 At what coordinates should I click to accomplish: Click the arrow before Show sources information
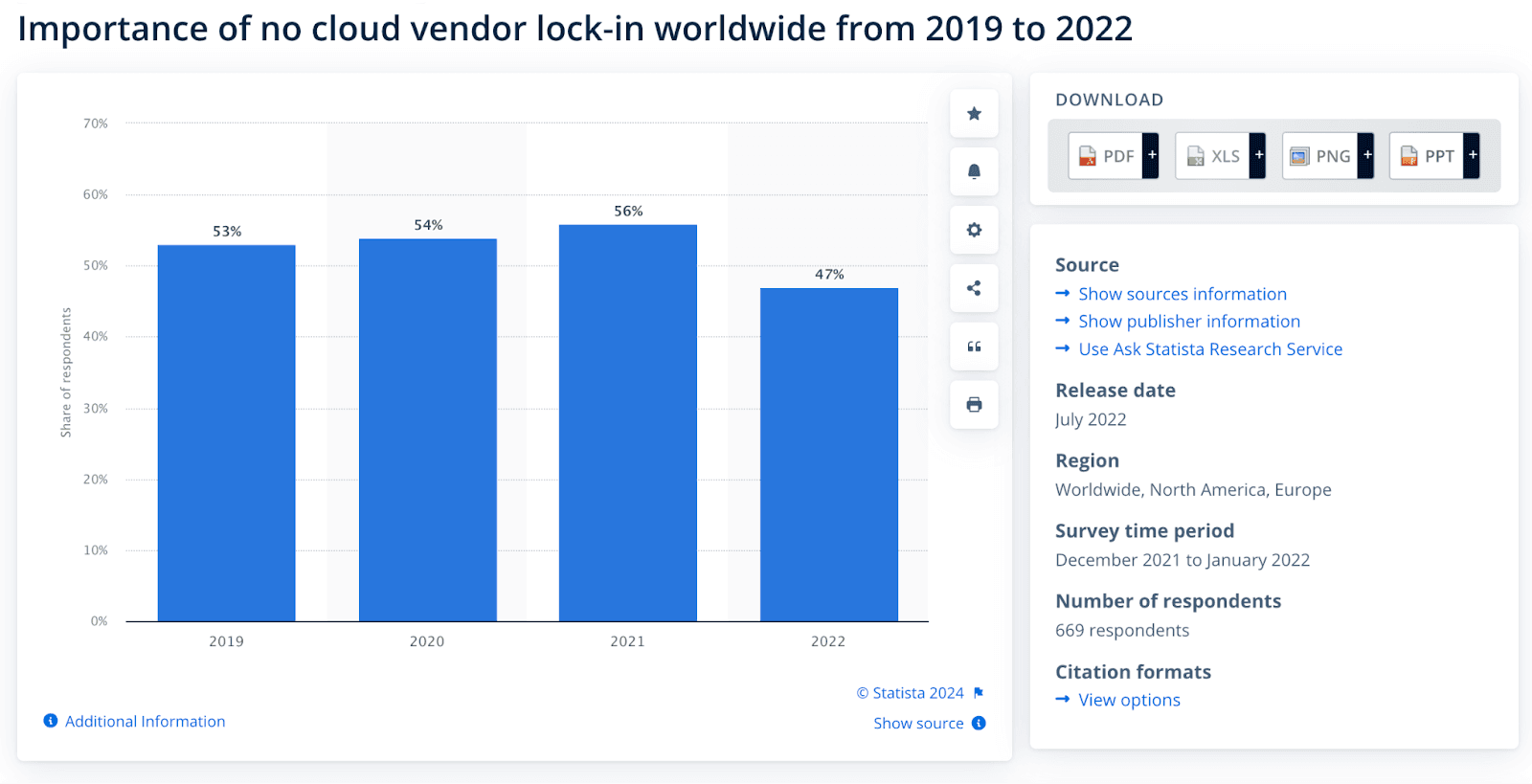[1062, 293]
